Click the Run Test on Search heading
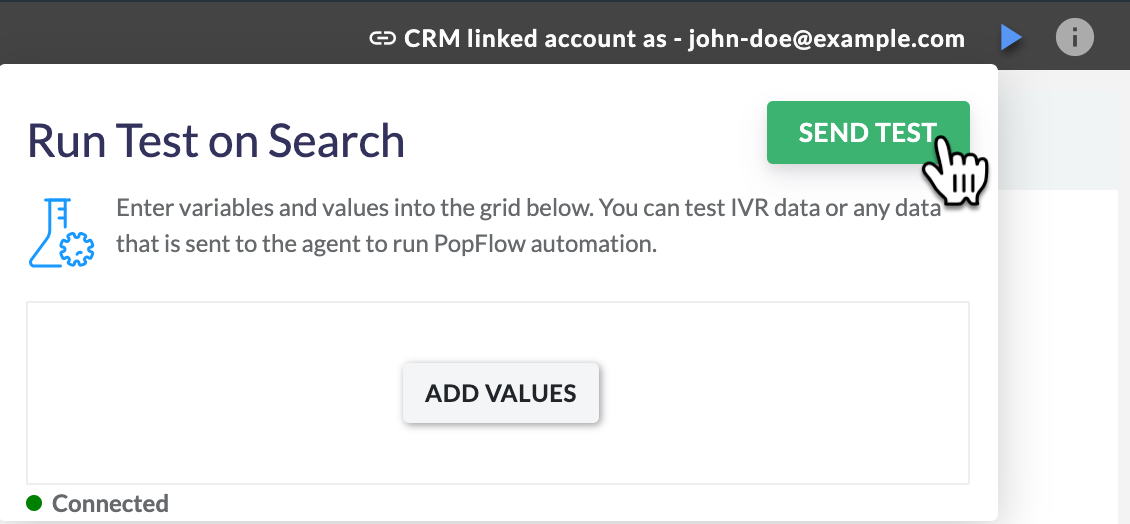 216,140
